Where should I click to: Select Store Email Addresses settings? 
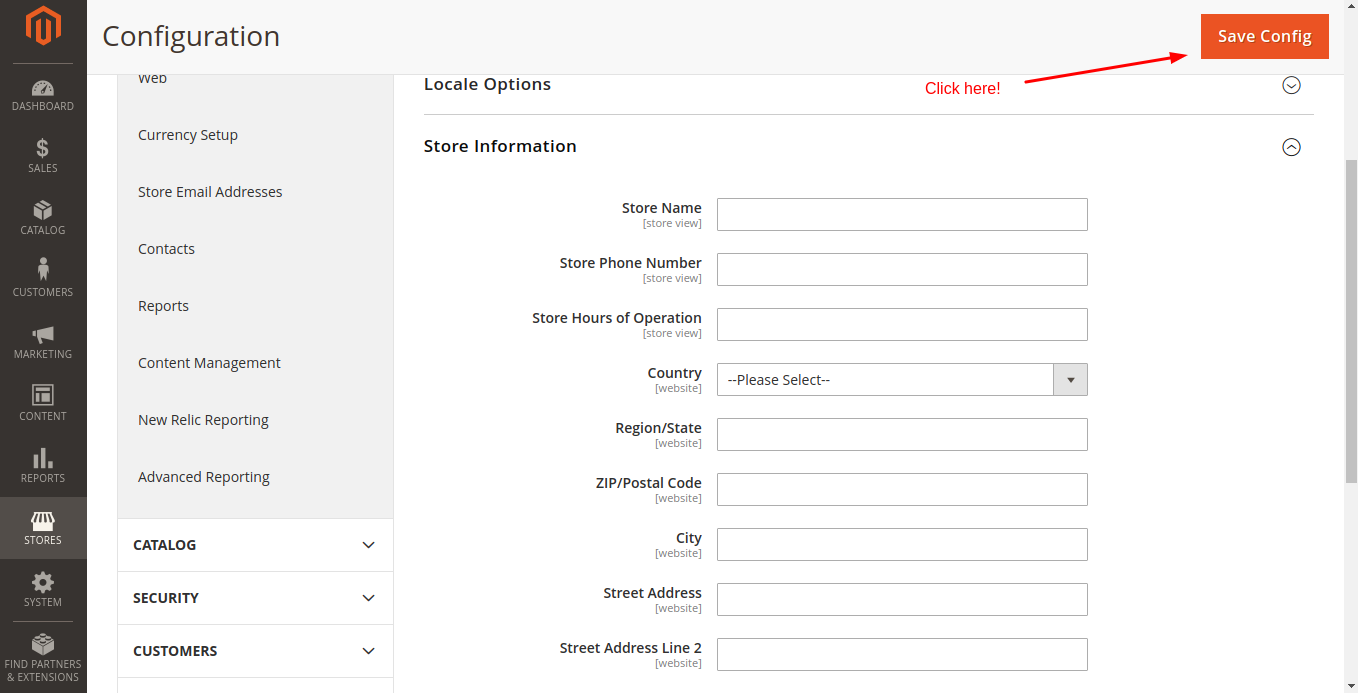(x=210, y=192)
